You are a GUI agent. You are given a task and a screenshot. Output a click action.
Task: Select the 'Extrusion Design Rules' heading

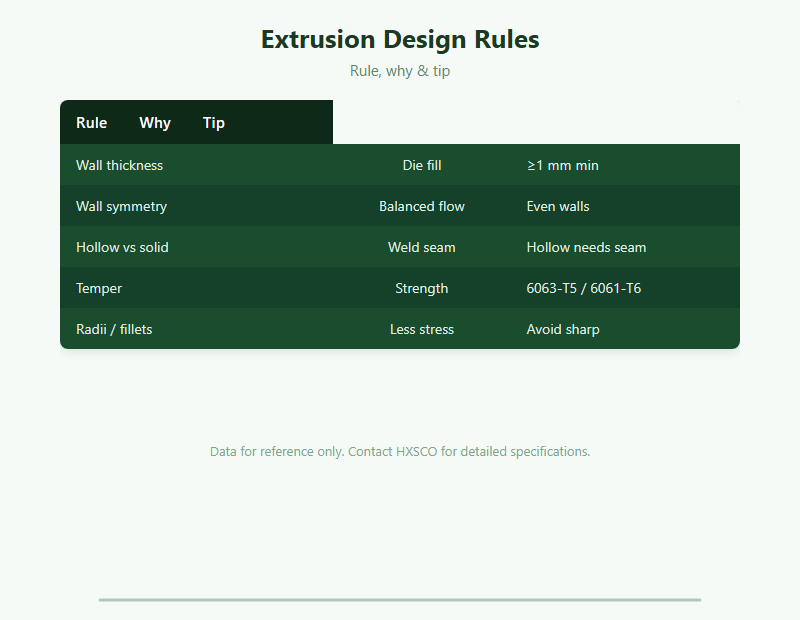click(x=400, y=39)
